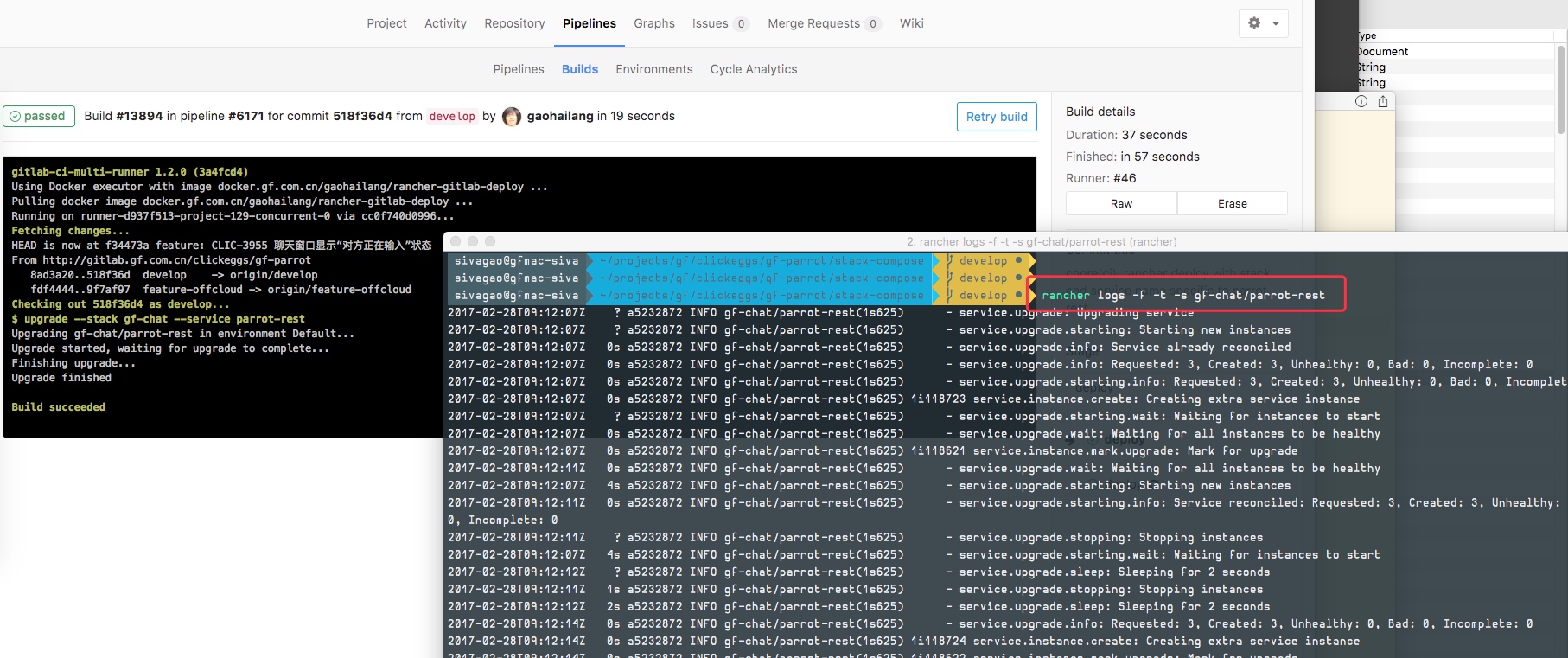This screenshot has width=1568, height=658.
Task: Open Runner #46 link
Action: (1125, 178)
